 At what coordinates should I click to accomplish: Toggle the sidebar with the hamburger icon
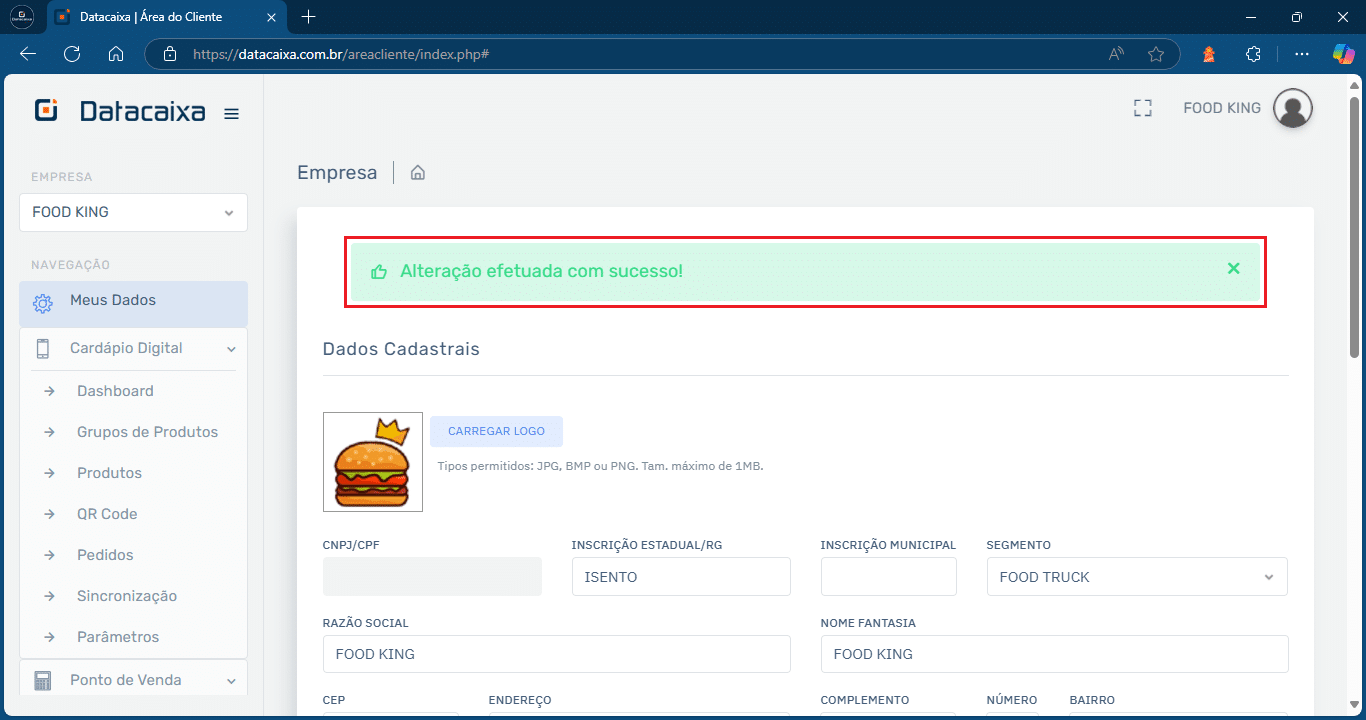pos(231,113)
